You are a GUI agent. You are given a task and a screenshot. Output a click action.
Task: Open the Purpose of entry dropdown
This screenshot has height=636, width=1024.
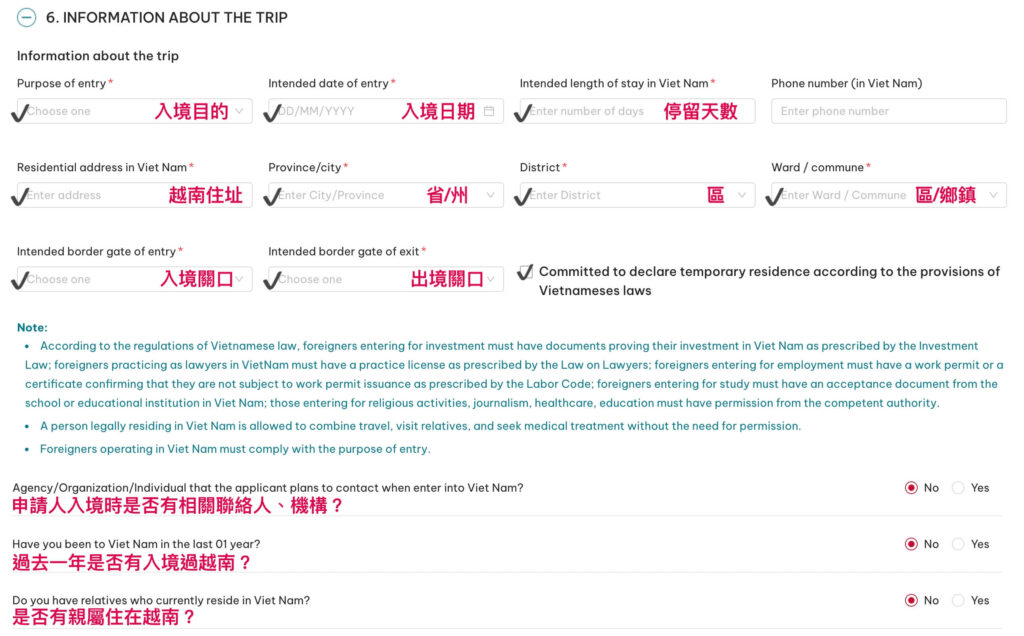[x=134, y=111]
